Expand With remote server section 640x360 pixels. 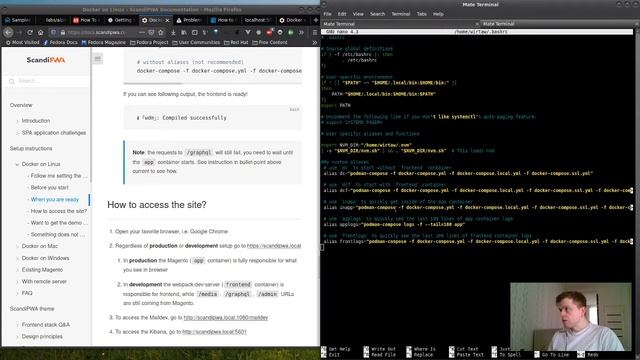click(18, 282)
